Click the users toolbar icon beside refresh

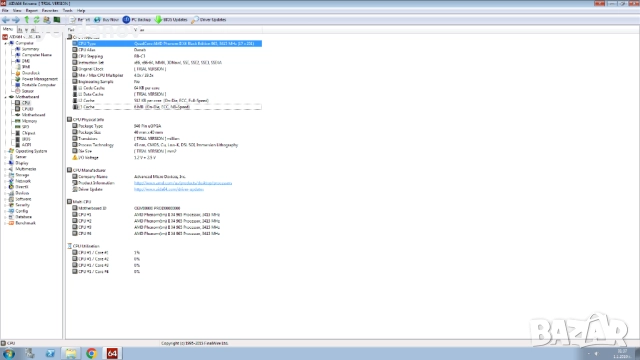tap(47, 20)
